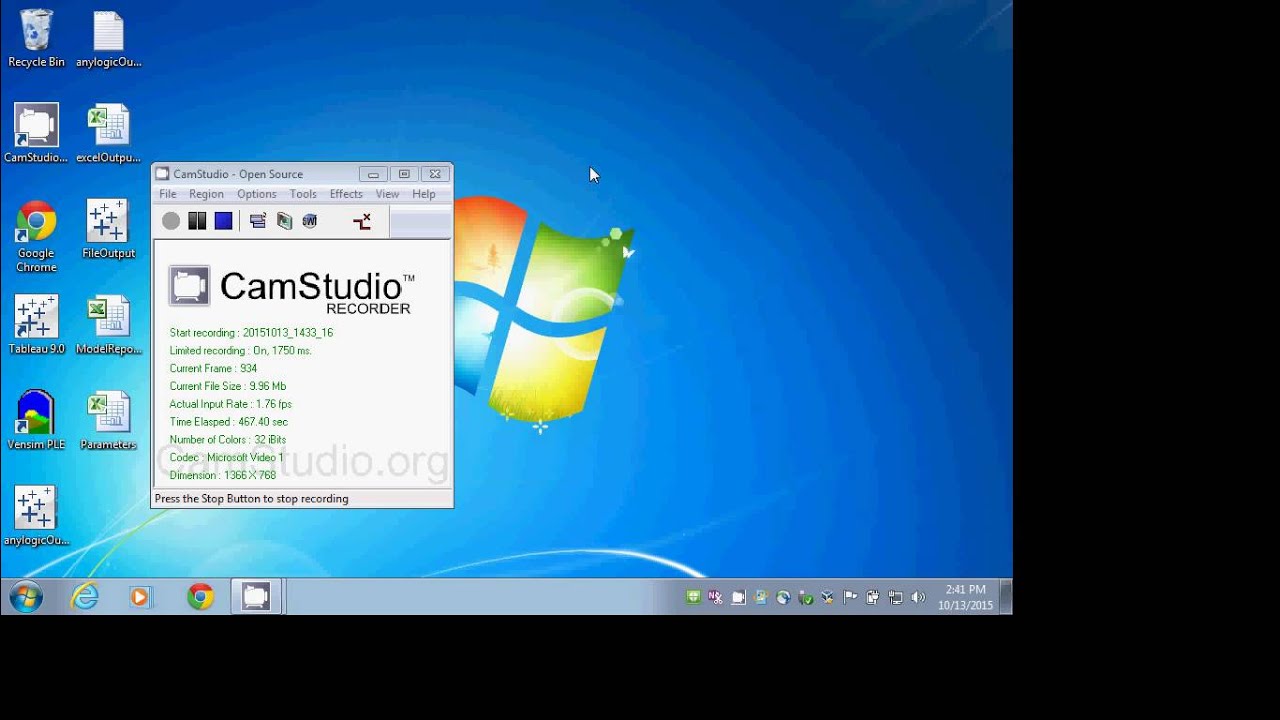This screenshot has height=720, width=1280.
Task: Select the Recycle Bin desktop icon
Action: (x=36, y=39)
